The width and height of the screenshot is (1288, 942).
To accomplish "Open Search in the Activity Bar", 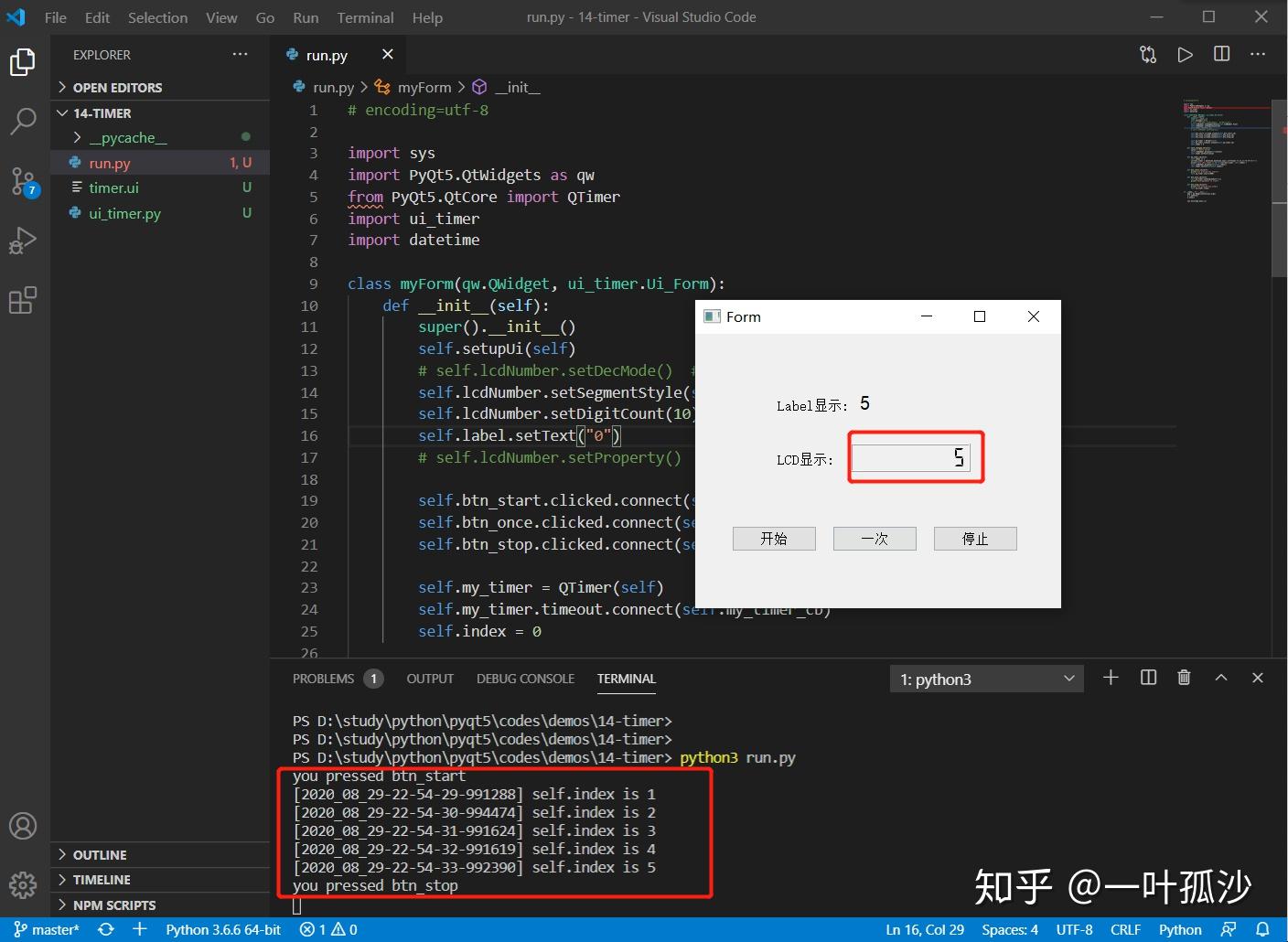I will tap(23, 120).
